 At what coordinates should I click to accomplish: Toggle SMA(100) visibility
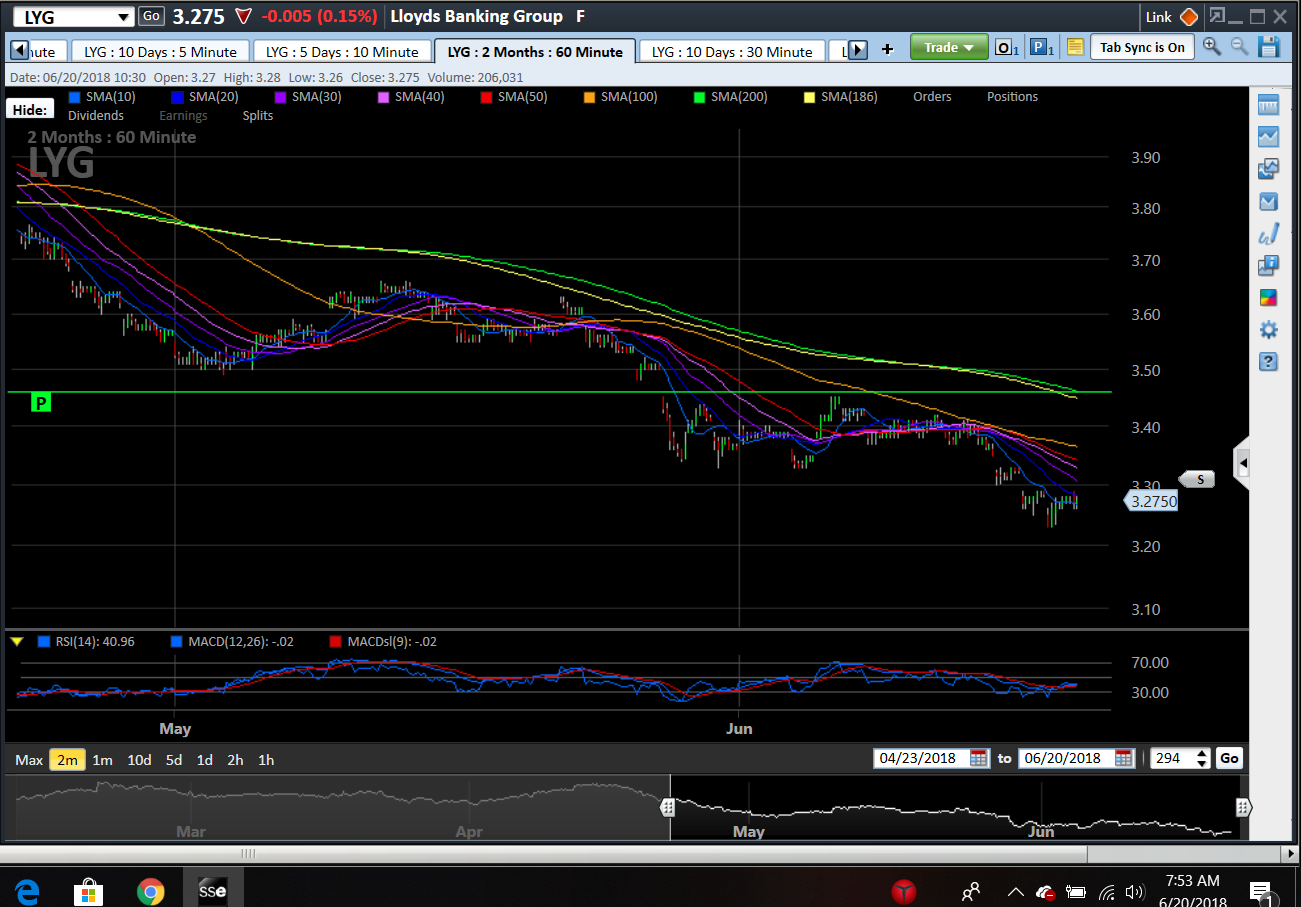pos(619,97)
